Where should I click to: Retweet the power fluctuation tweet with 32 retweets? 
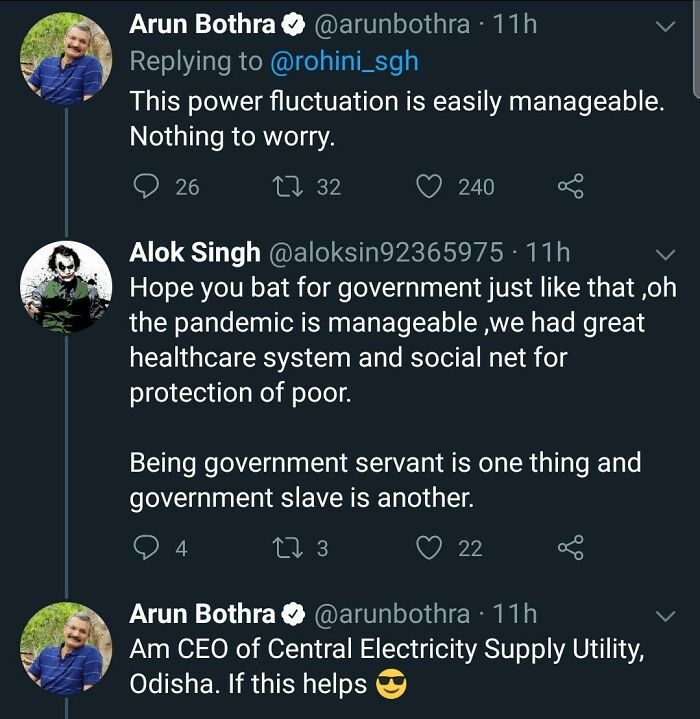(x=295, y=187)
